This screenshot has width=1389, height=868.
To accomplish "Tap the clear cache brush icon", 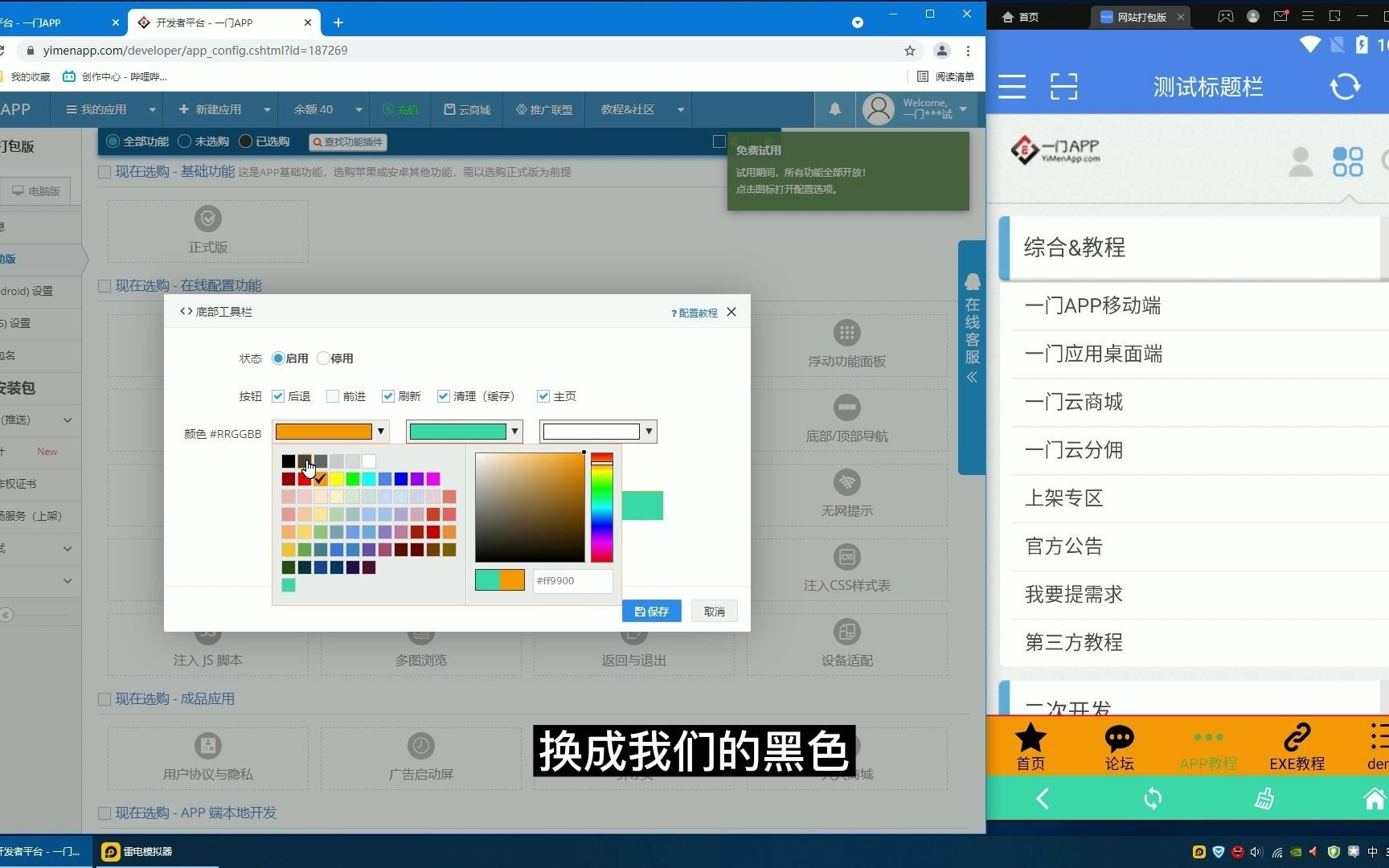I will pos(1264,798).
